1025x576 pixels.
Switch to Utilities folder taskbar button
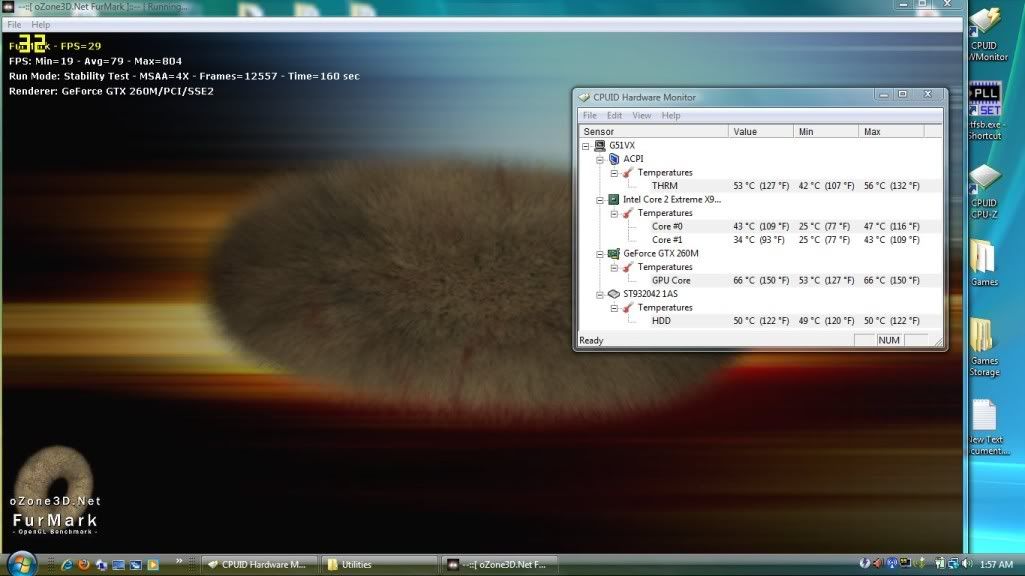(x=378, y=564)
